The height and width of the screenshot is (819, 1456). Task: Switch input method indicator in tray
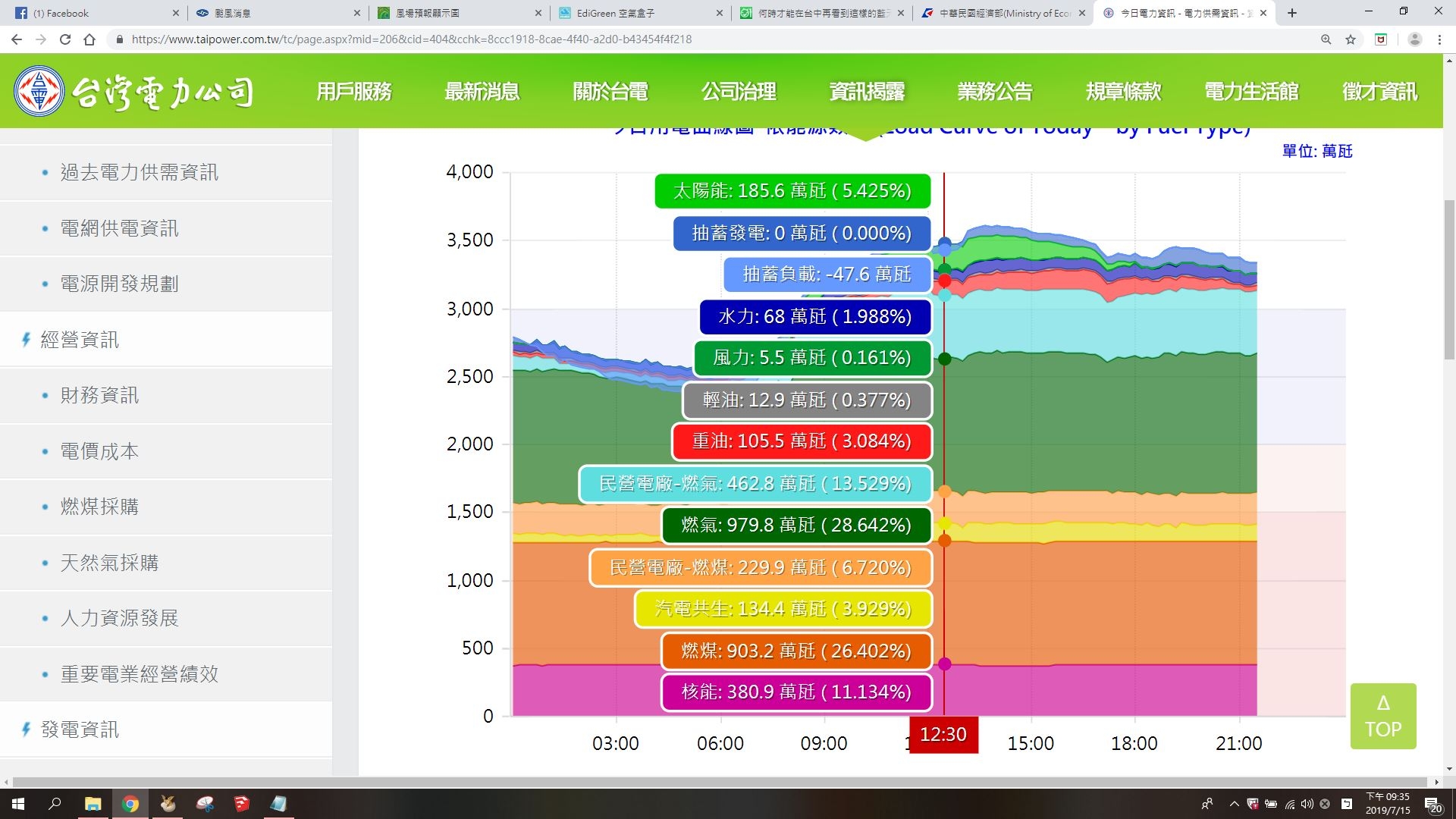tap(1347, 804)
